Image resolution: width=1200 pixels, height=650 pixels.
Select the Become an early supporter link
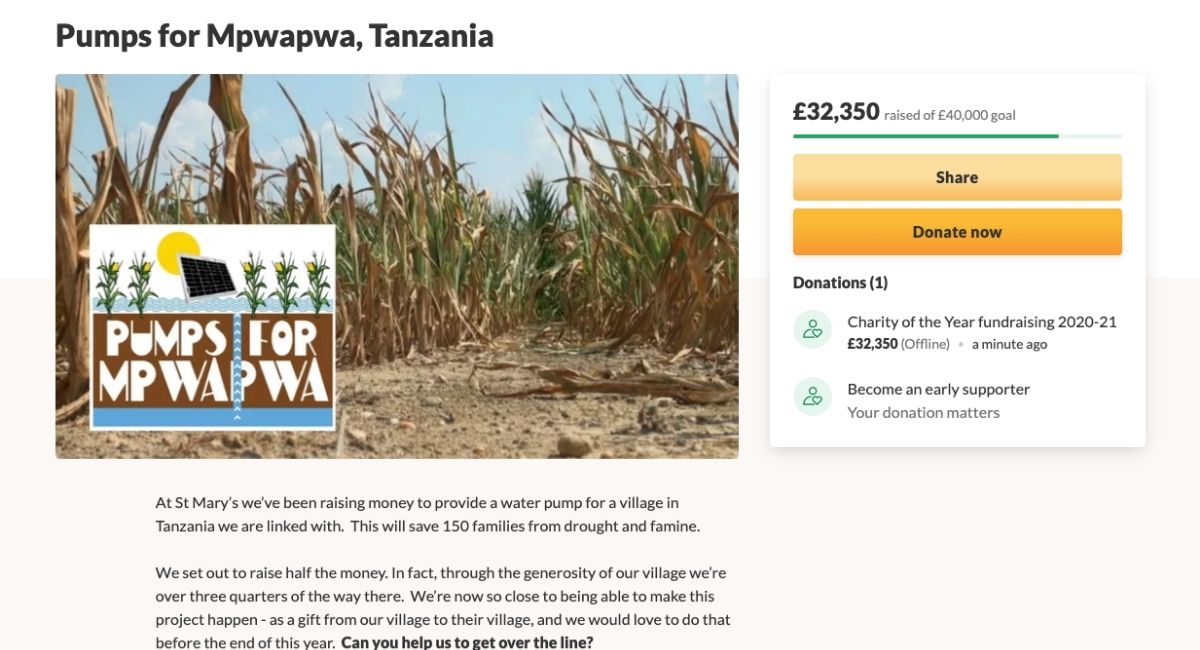938,389
